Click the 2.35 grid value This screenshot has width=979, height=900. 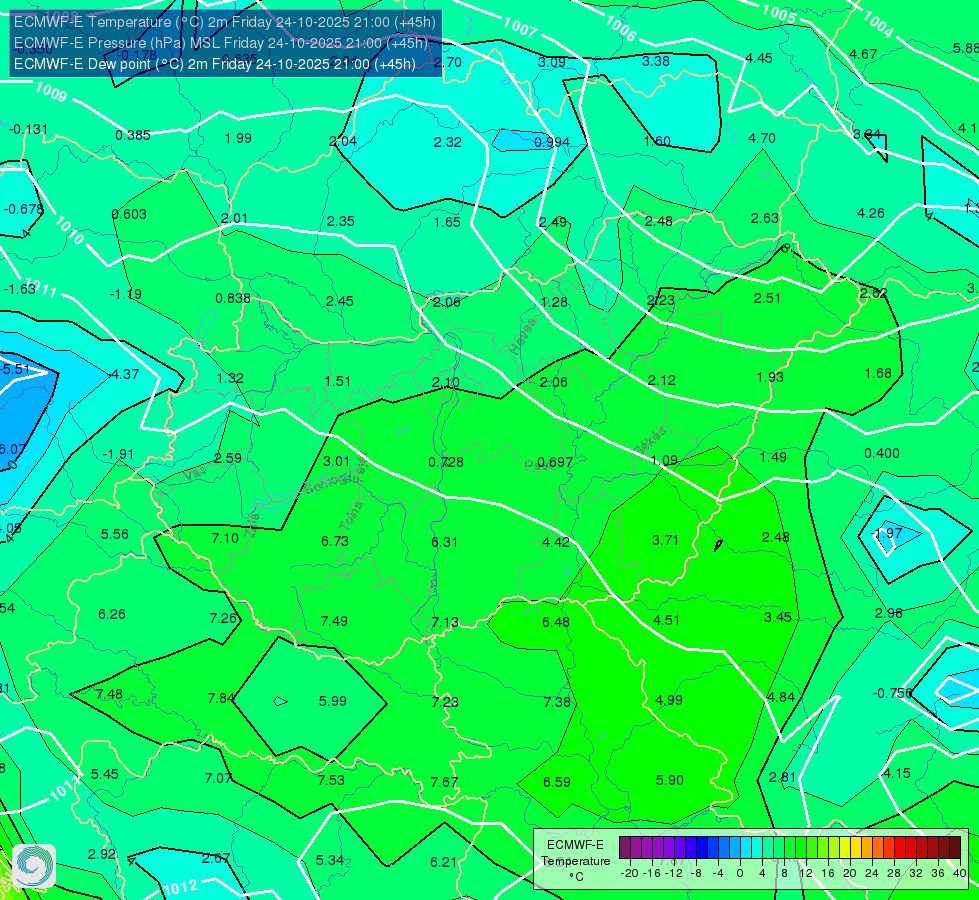341,221
